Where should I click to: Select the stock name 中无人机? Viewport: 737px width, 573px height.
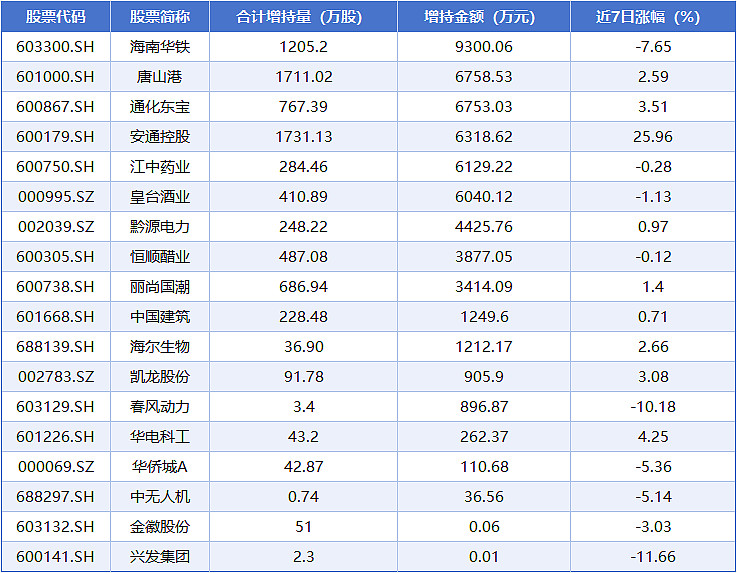point(160,497)
